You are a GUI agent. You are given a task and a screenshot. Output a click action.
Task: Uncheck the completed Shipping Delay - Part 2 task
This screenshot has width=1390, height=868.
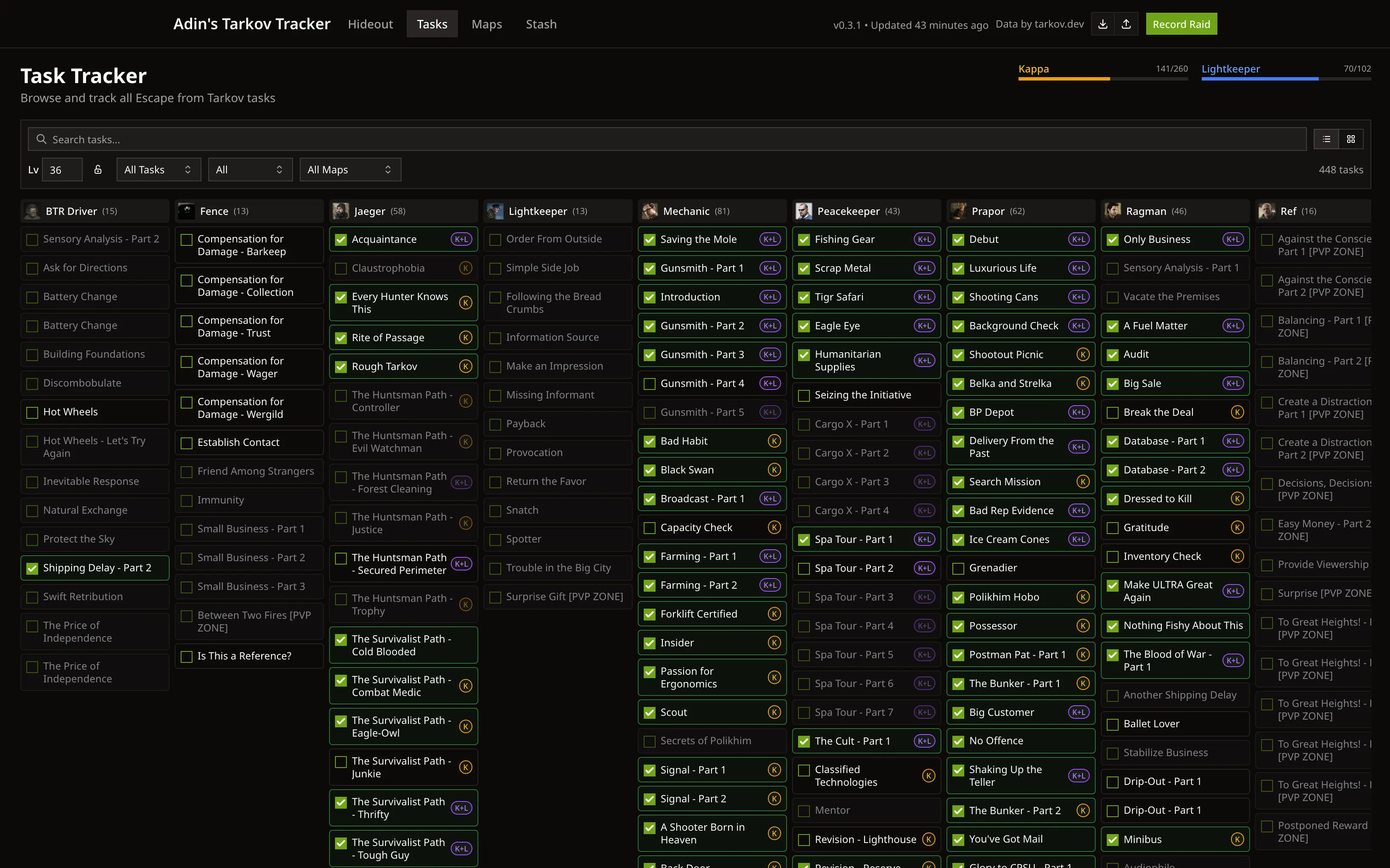(x=32, y=568)
